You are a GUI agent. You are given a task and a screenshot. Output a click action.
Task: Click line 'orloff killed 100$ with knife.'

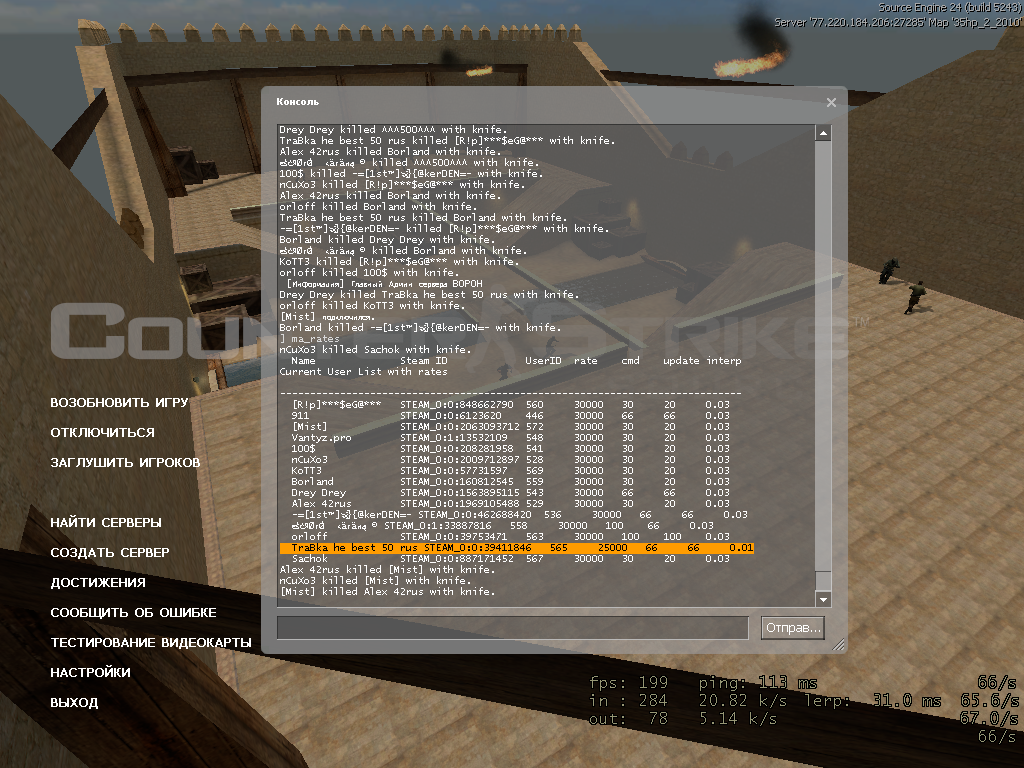[369, 273]
